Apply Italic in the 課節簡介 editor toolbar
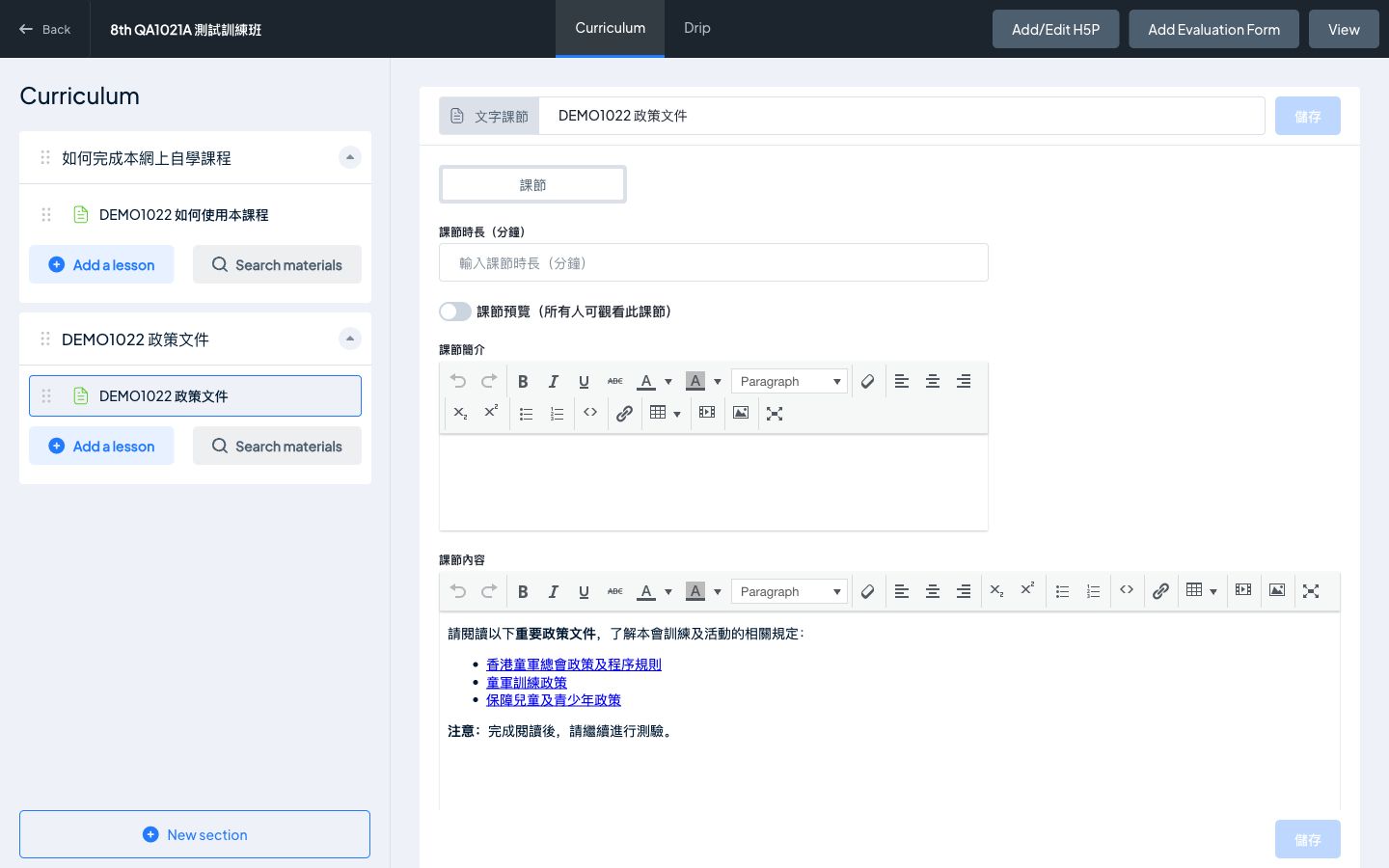The width and height of the screenshot is (1389, 868). (x=554, y=381)
